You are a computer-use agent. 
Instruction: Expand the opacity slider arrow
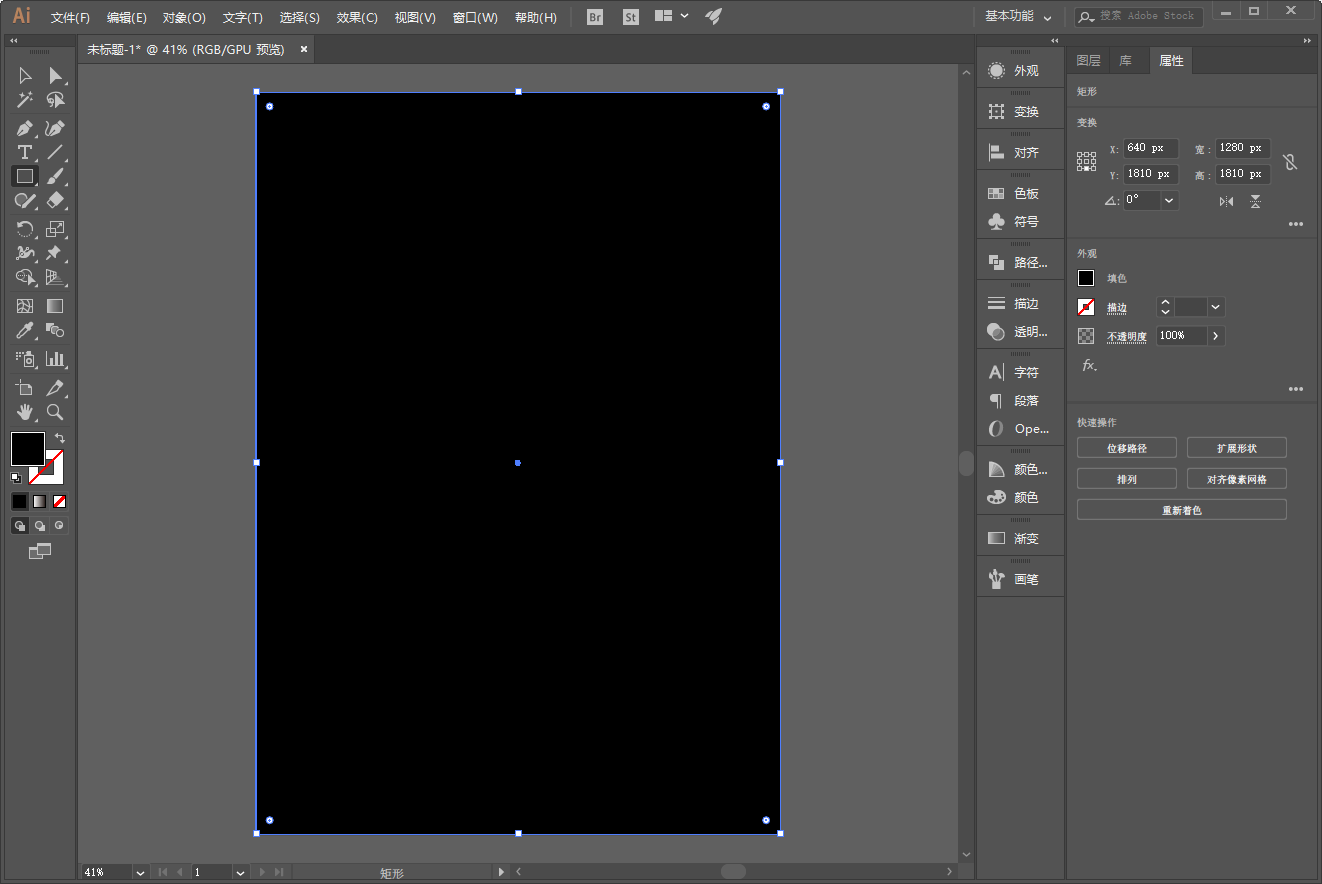pos(1216,336)
